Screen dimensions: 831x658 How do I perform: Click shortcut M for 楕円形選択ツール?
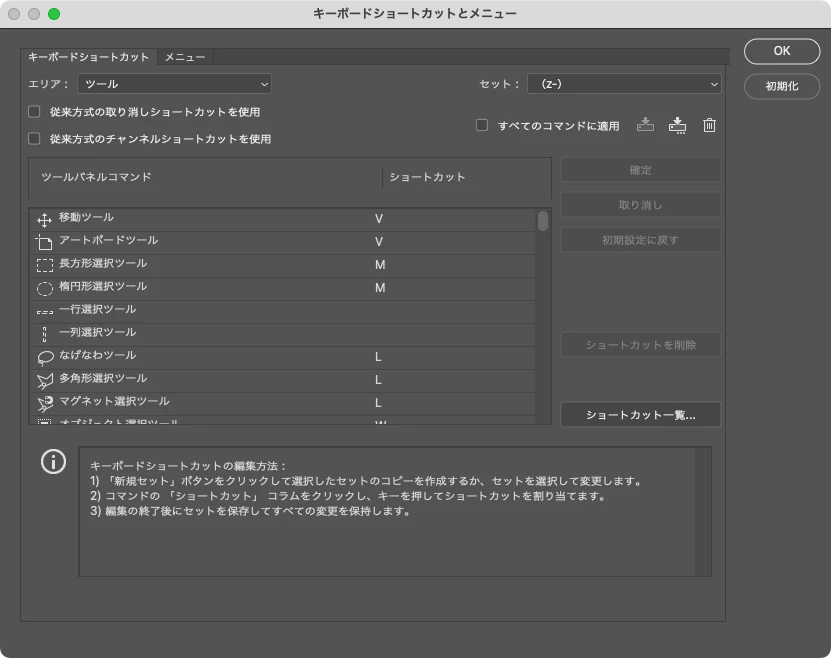tap(380, 288)
